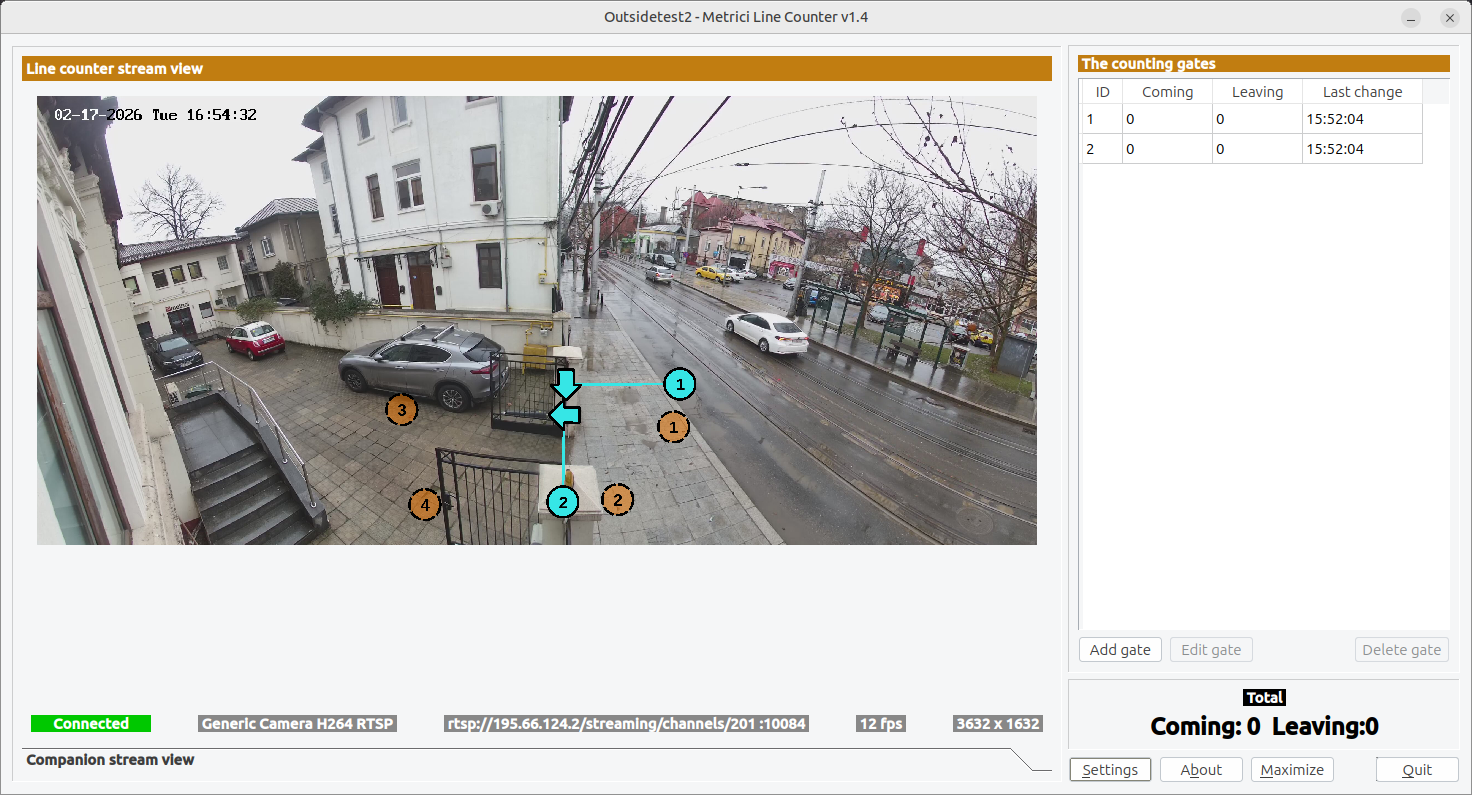The height and width of the screenshot is (795, 1472).
Task: Click the 3632 x 1632 resolution label
Action: (x=998, y=724)
